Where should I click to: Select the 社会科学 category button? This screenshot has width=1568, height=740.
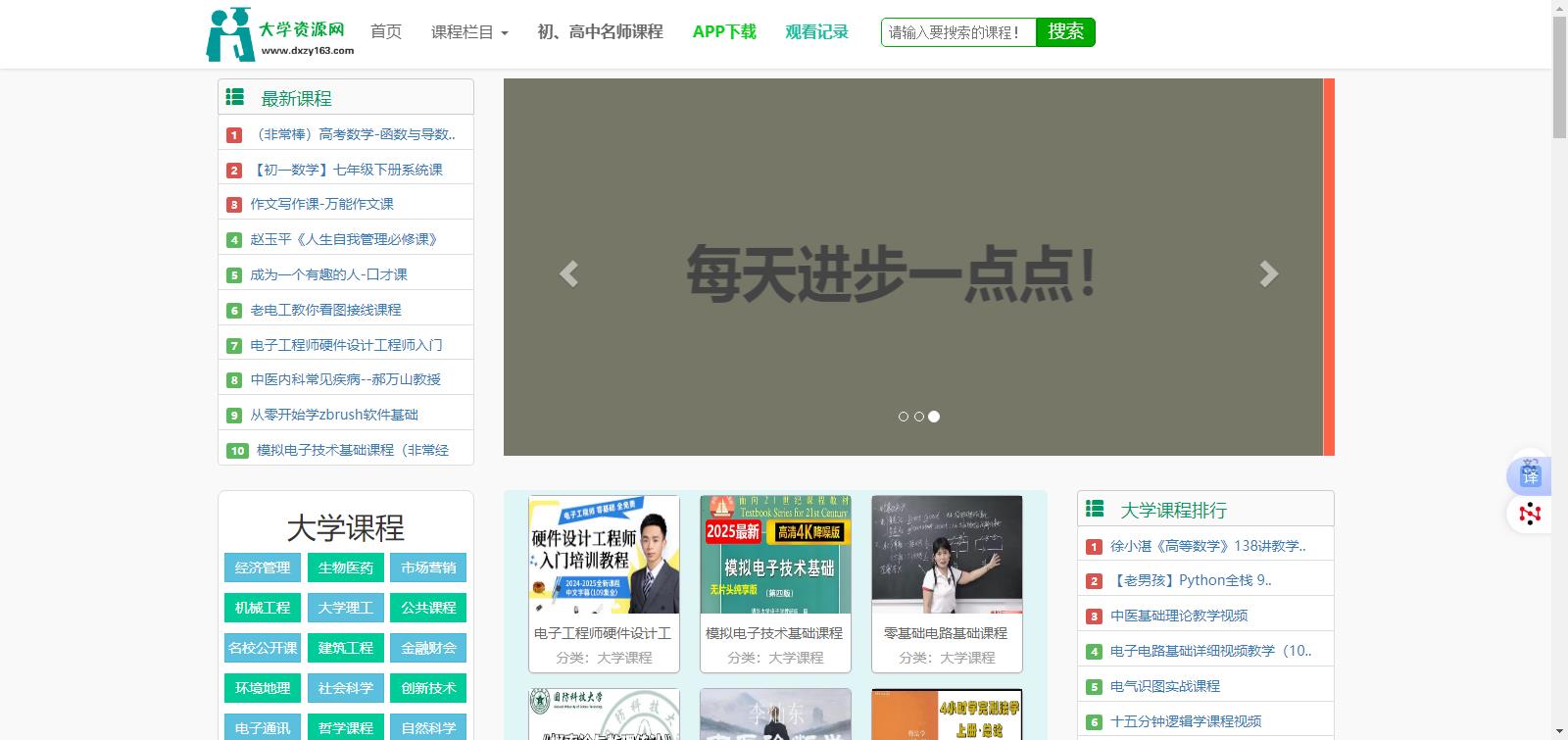click(346, 688)
